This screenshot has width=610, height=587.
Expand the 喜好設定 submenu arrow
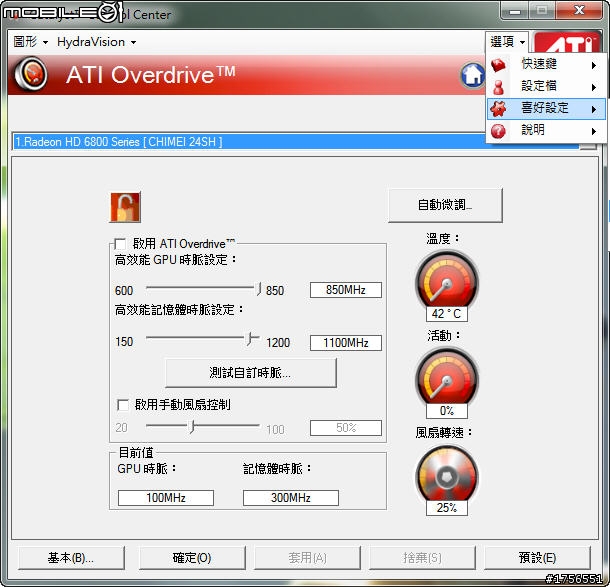594,109
